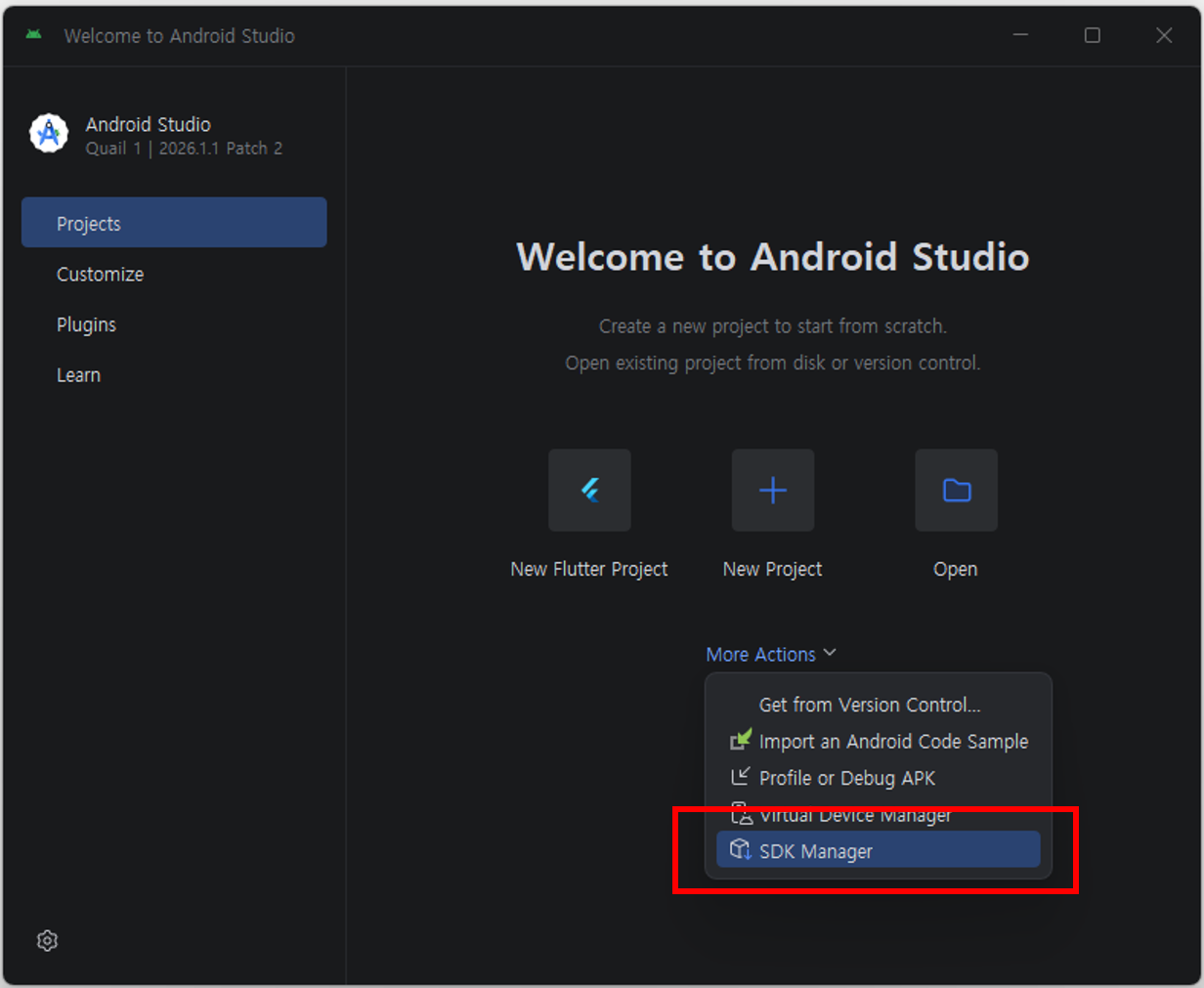1204x988 pixels.
Task: Choose Profile or Debug APK
Action: coord(879,778)
